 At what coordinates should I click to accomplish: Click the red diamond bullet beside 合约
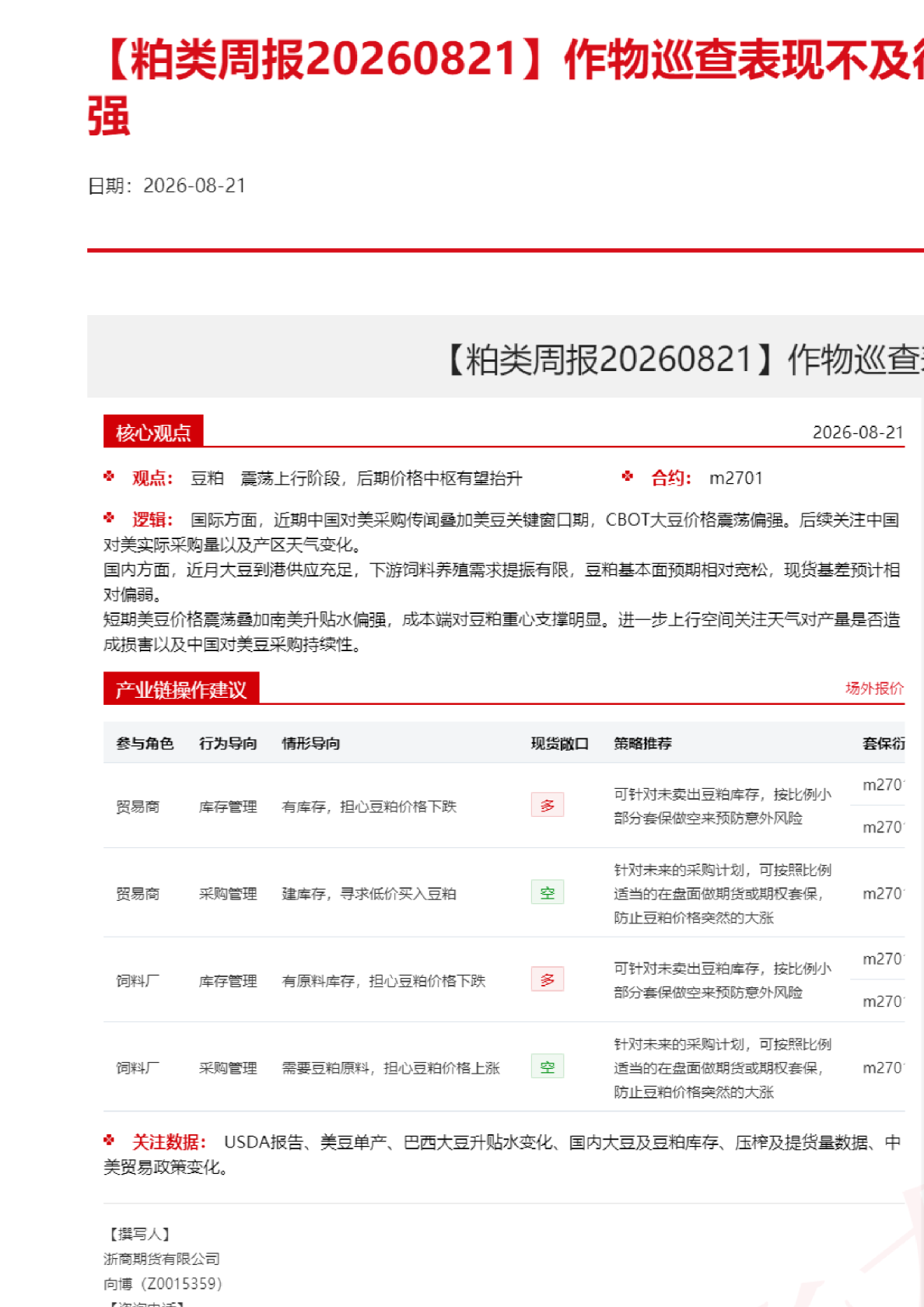[x=628, y=476]
